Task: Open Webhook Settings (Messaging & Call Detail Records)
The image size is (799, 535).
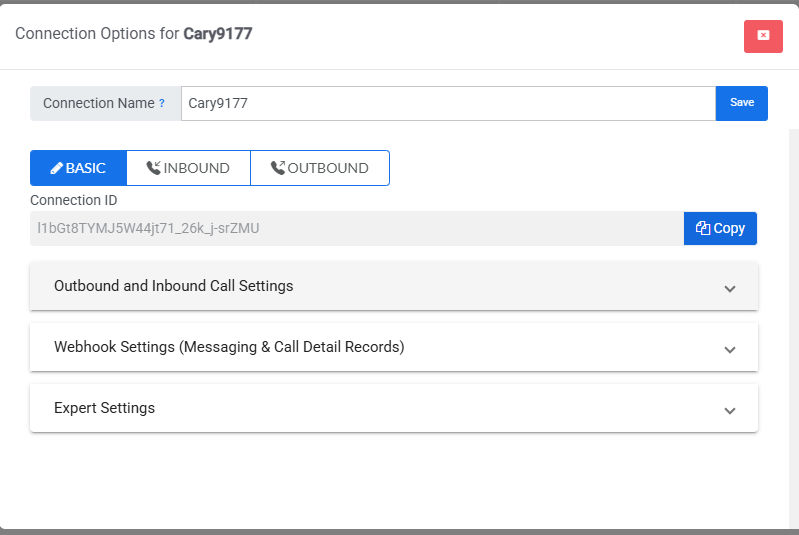Action: tap(229, 347)
